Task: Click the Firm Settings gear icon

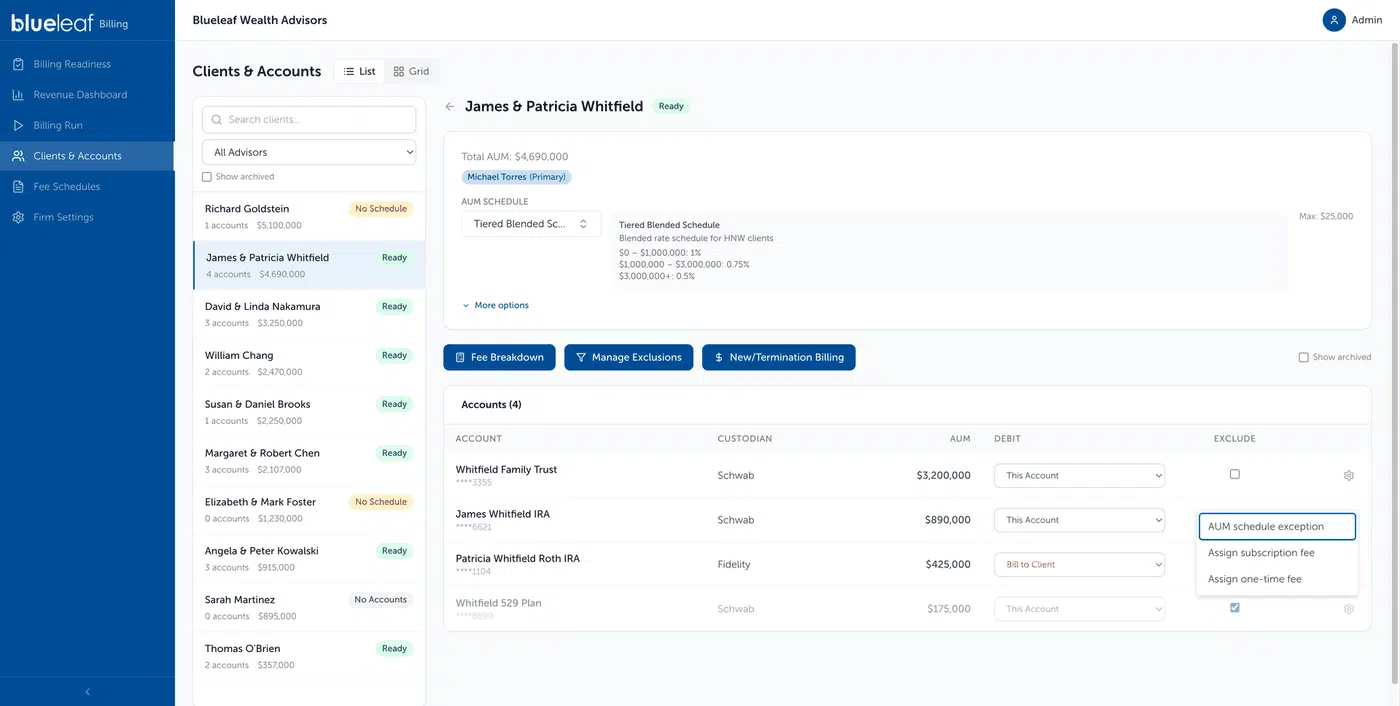Action: [x=18, y=217]
